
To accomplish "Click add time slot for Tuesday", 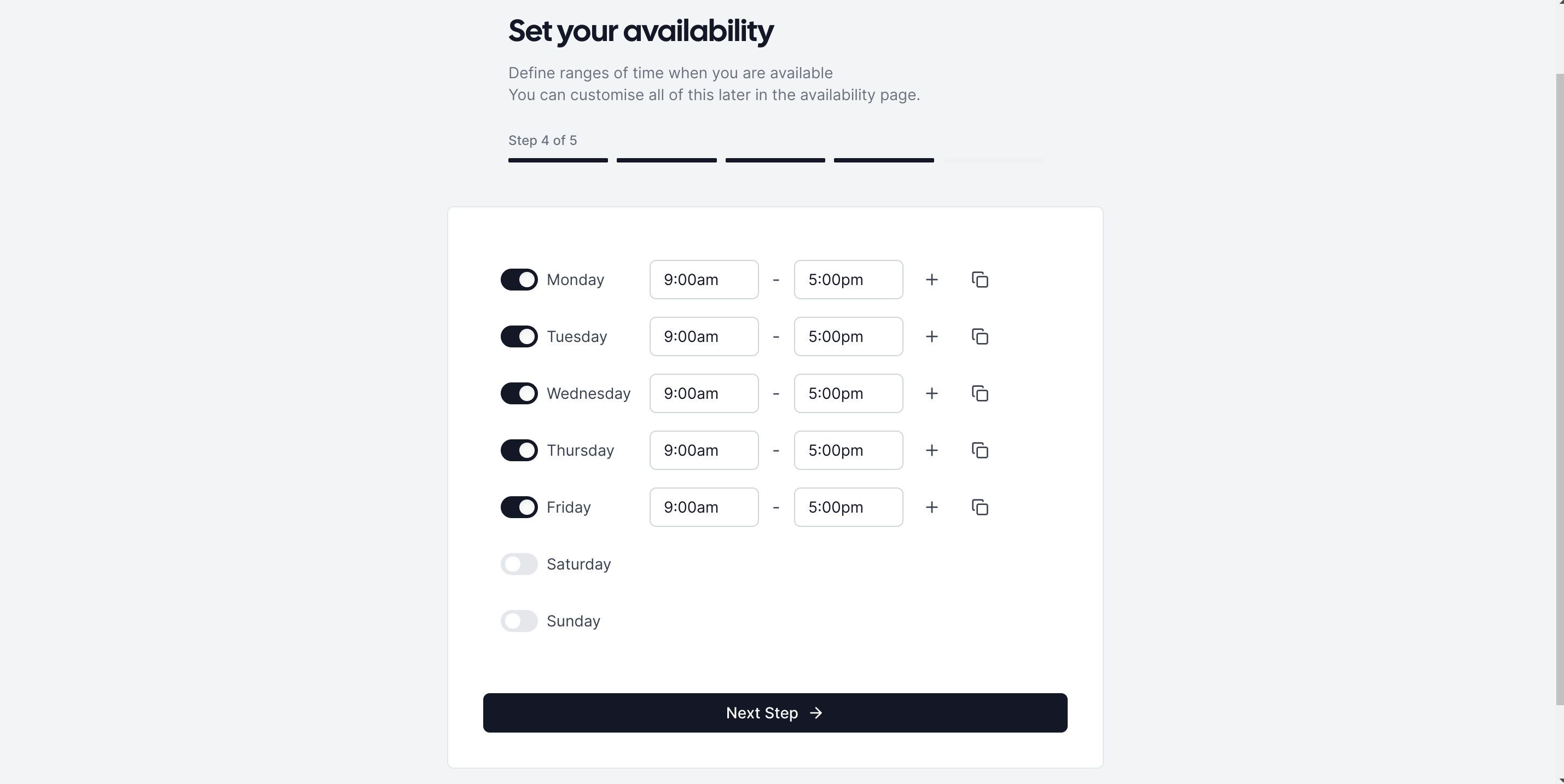I will point(930,336).
